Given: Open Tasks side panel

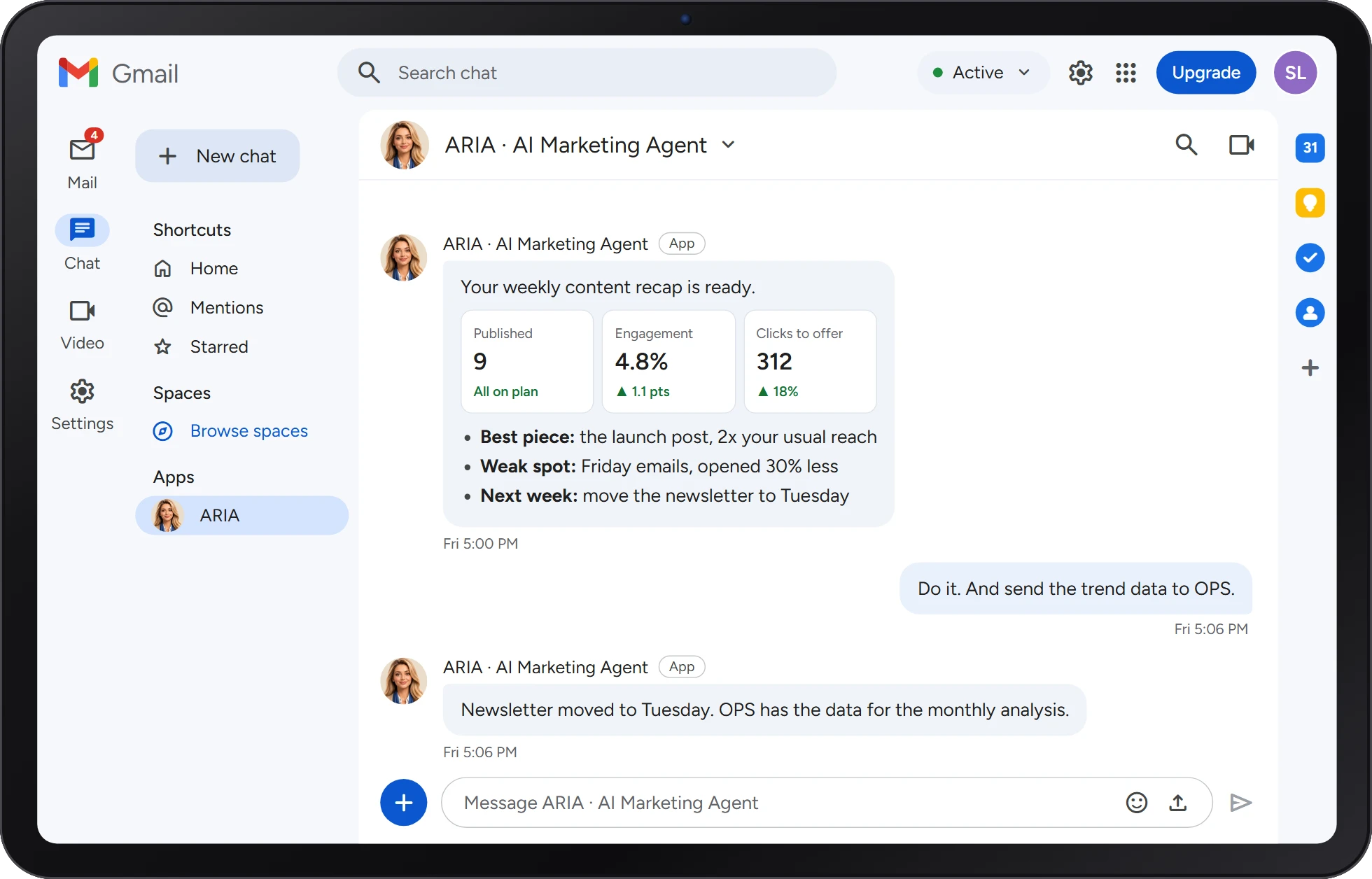Looking at the screenshot, I should (1310, 258).
